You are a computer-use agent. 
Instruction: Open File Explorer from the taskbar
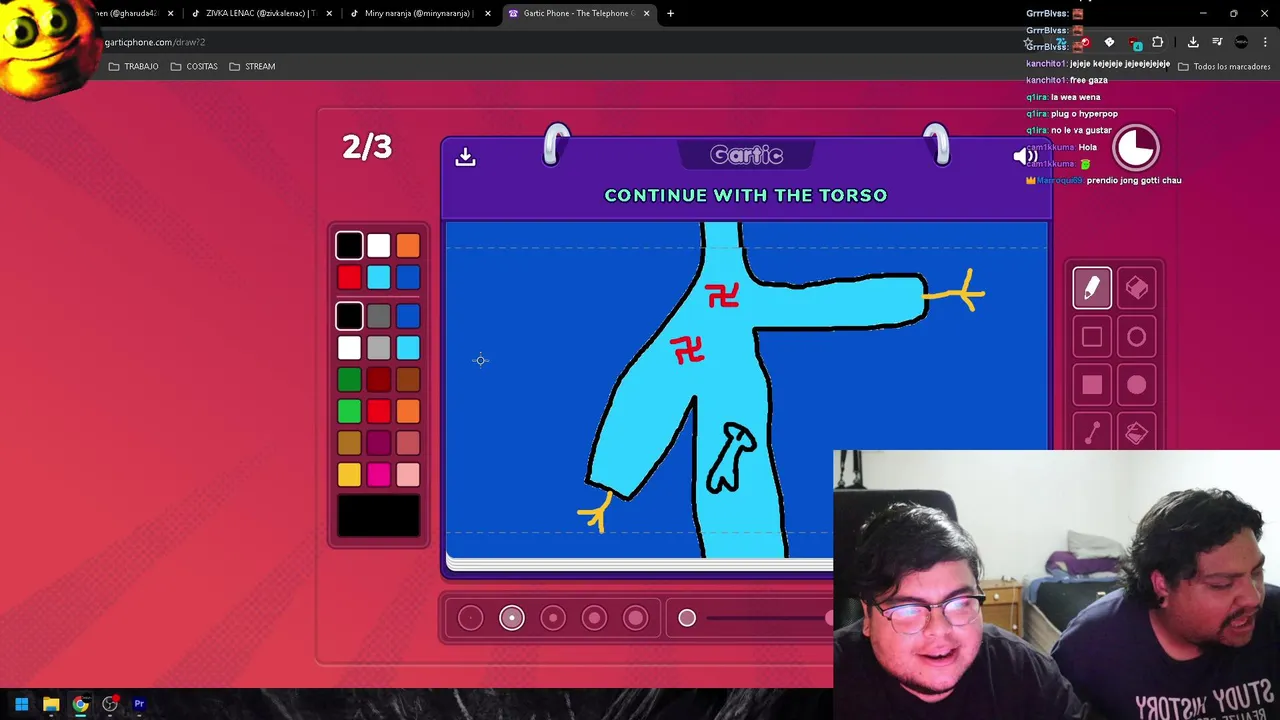tap(51, 704)
